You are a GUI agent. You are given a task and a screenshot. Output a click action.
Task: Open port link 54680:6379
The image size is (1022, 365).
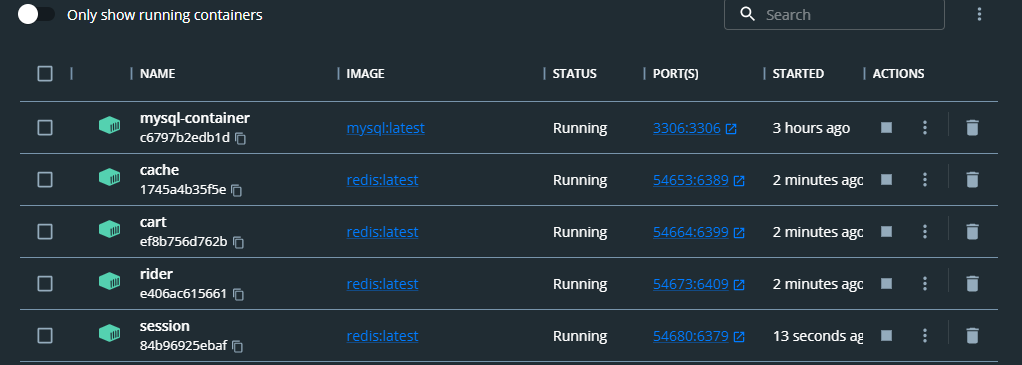[x=699, y=336]
